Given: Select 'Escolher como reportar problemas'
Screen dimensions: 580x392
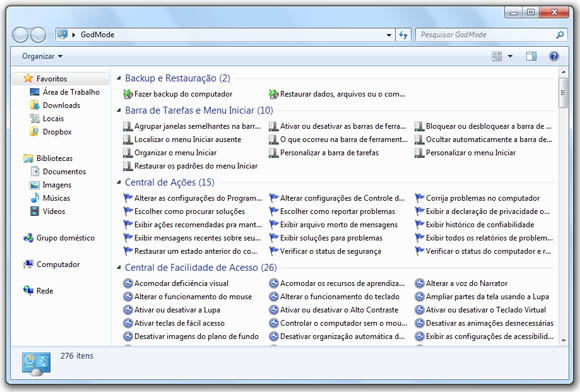Looking at the screenshot, I should [x=332, y=212].
